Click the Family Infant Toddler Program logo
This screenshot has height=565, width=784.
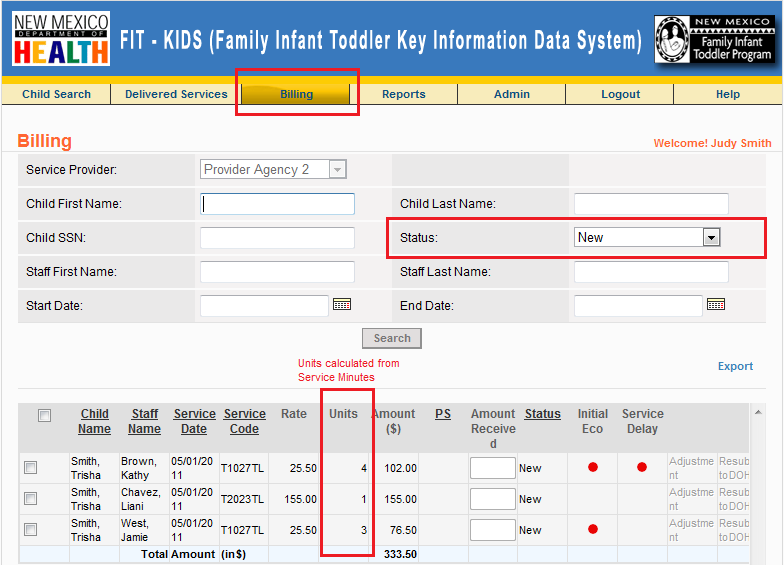click(714, 40)
